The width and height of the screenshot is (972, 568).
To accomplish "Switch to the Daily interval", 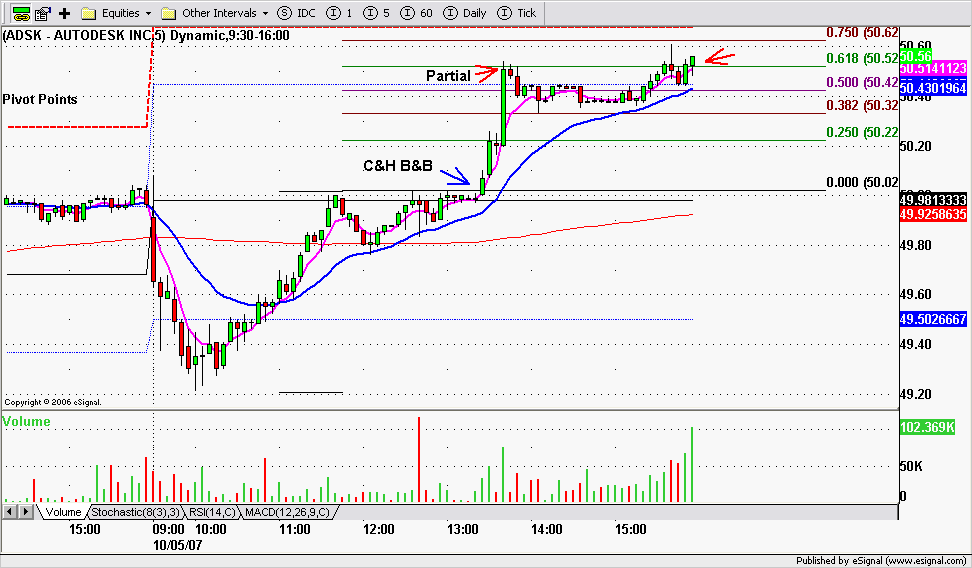I will (465, 13).
